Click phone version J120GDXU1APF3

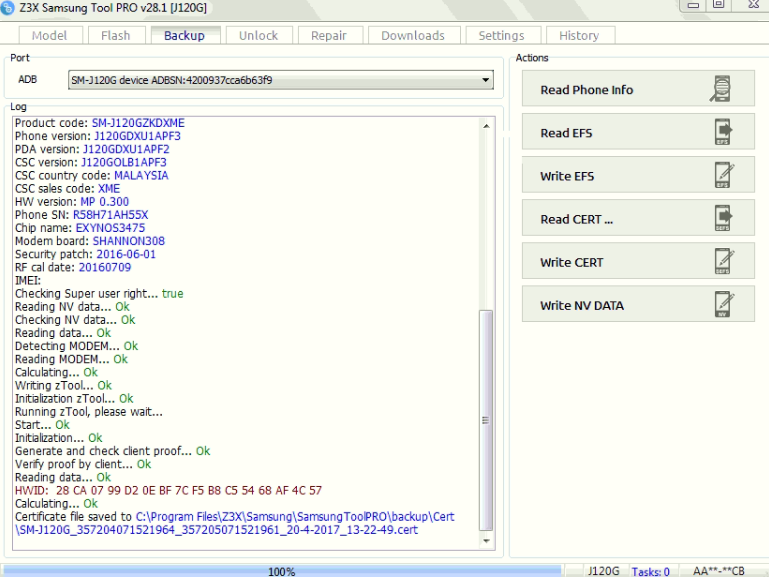[x=137, y=136]
